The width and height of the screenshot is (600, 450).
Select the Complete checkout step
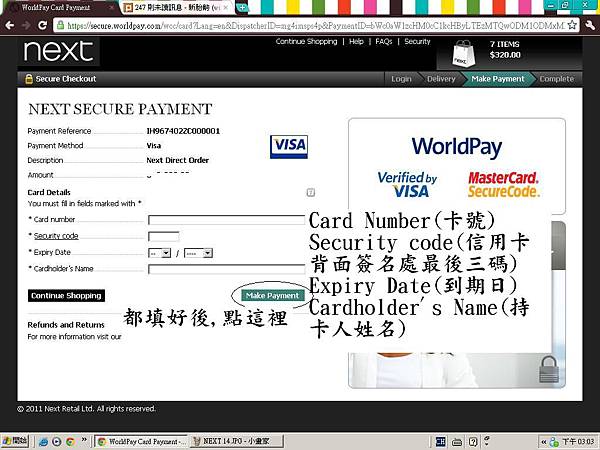pos(557,79)
